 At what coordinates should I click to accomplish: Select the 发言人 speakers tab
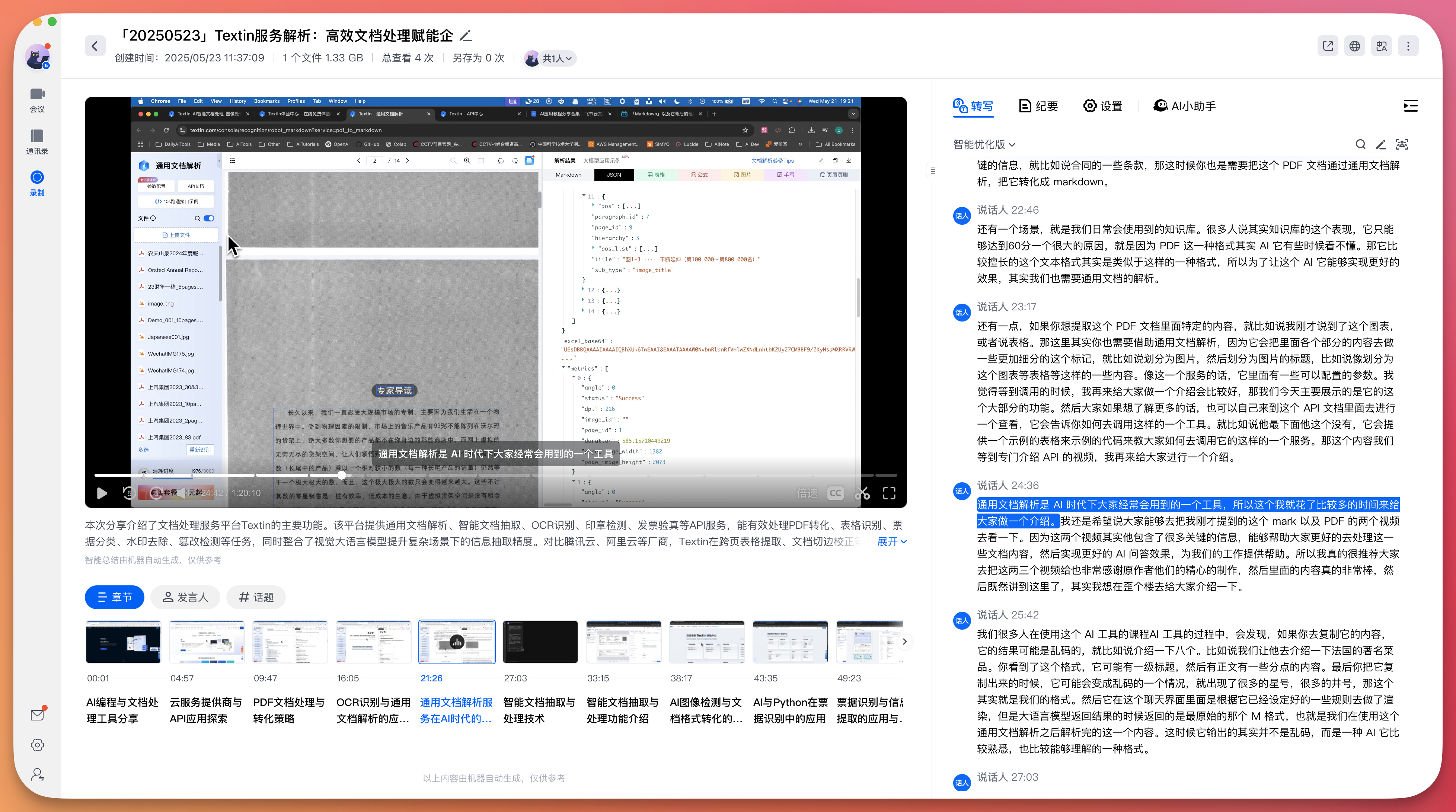[x=185, y=597]
